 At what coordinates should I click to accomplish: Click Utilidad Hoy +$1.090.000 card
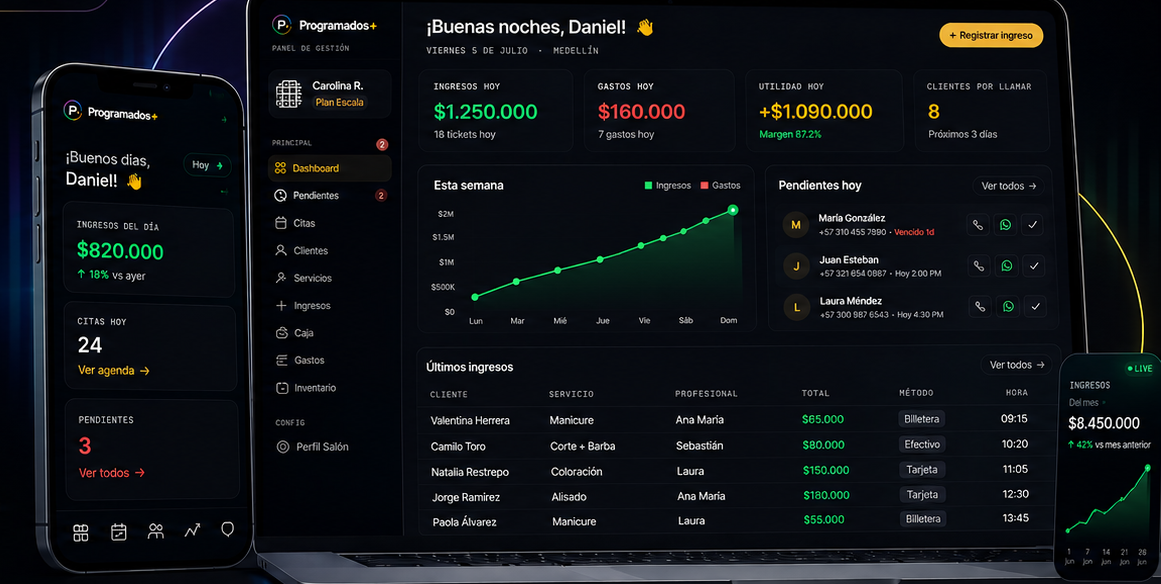point(824,110)
